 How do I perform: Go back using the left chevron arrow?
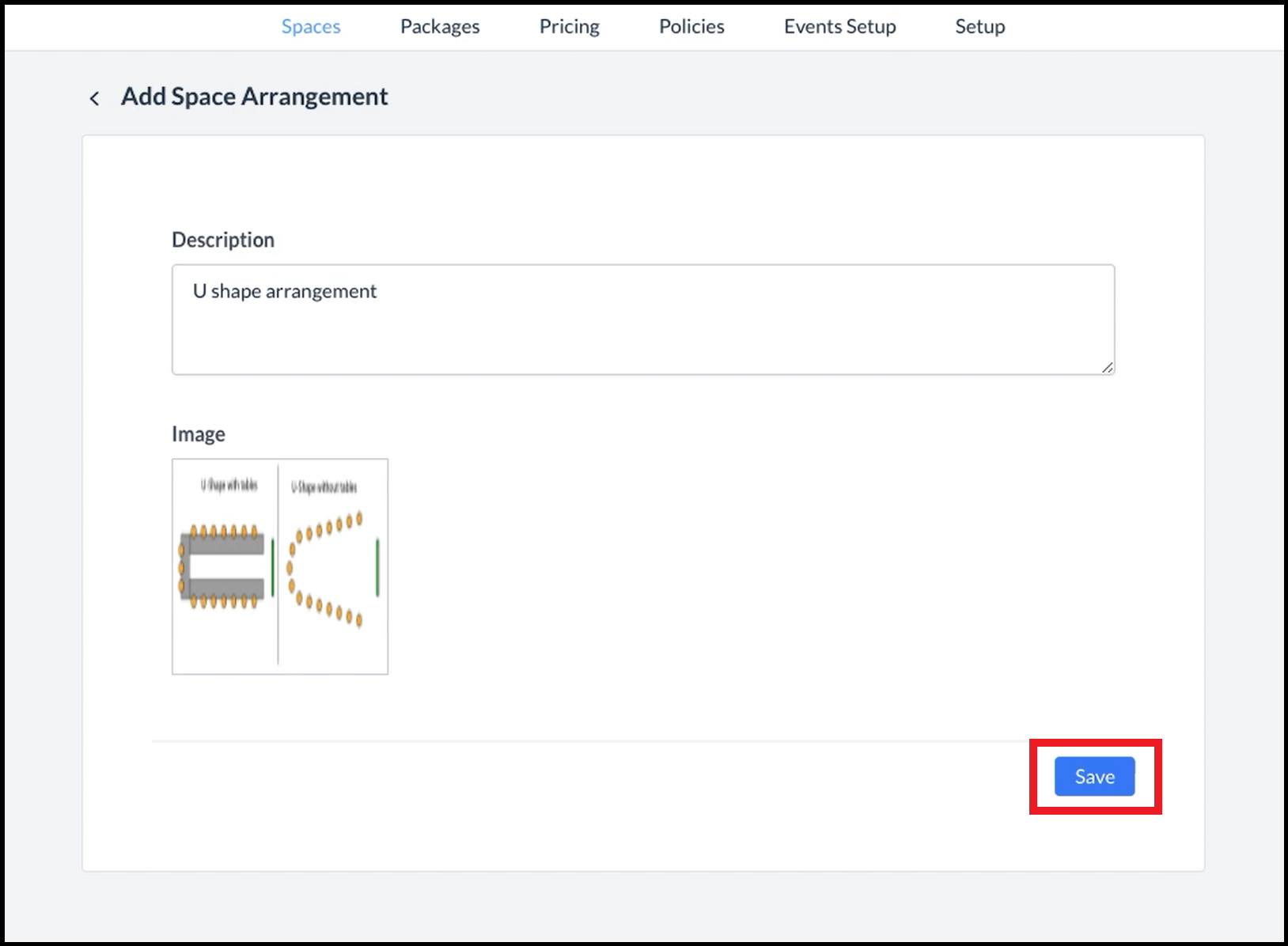[94, 98]
